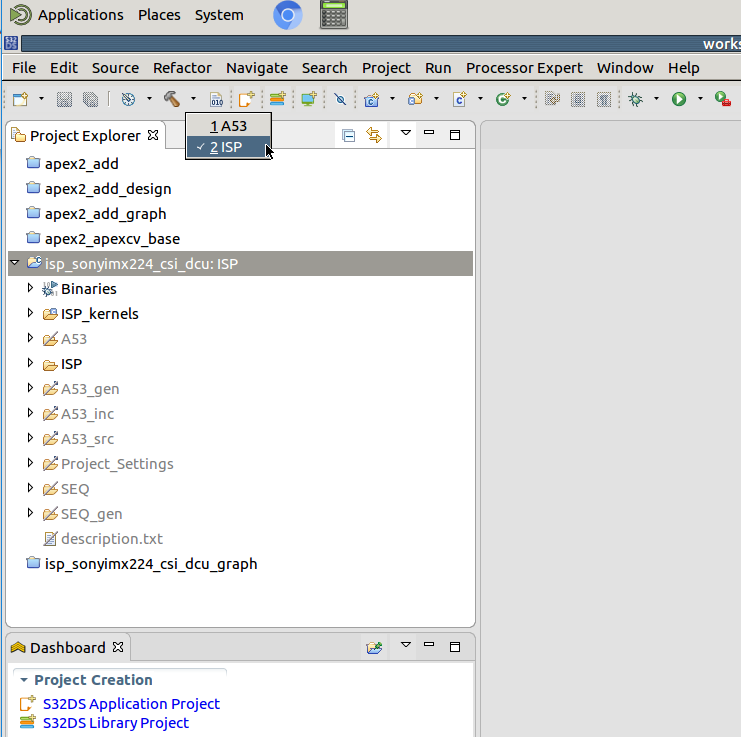This screenshot has width=741, height=737.
Task: Open the File menu
Action: tap(24, 68)
